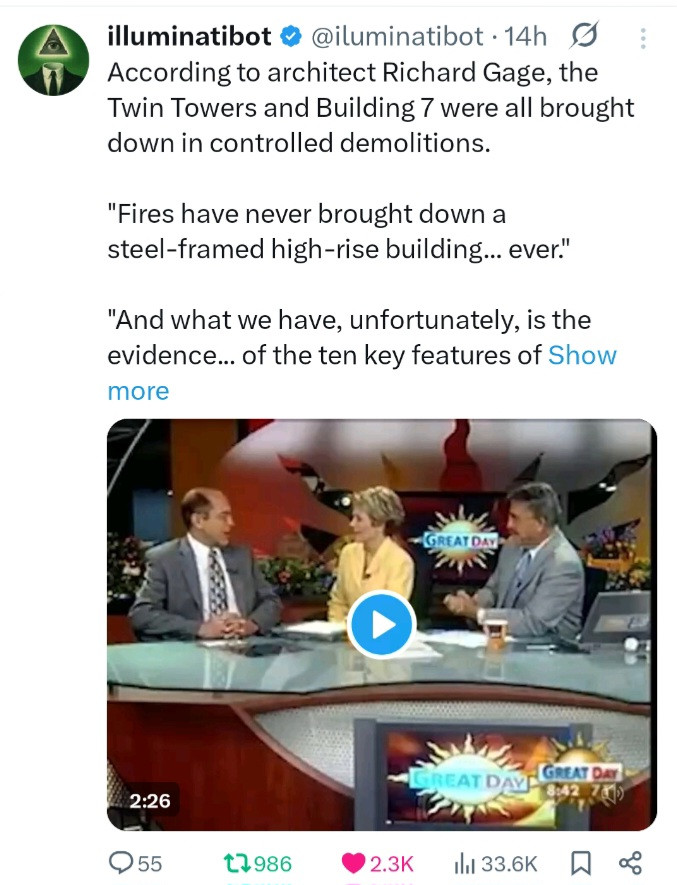Click the illuminatibot display name

pyautogui.click(x=189, y=37)
